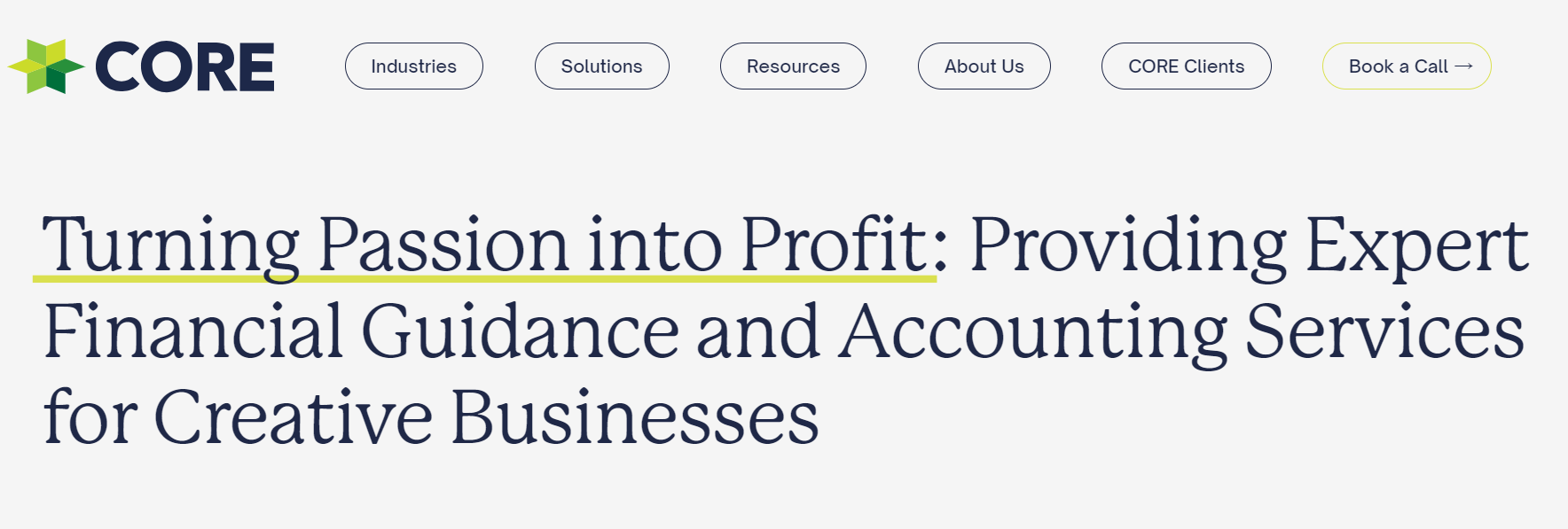The height and width of the screenshot is (529, 1568).
Task: Click the word "Creative" in the headline
Action: 294,417
